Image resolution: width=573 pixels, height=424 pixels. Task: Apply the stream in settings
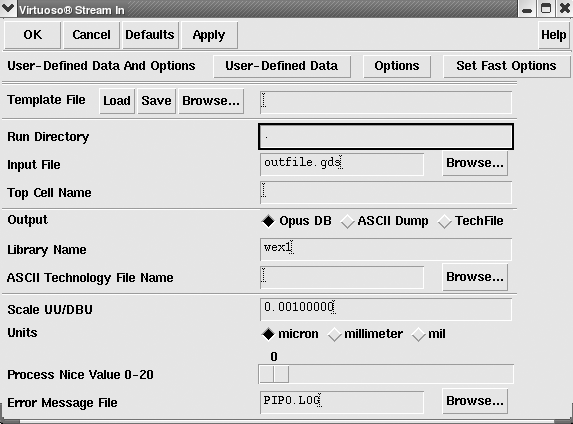click(x=209, y=35)
